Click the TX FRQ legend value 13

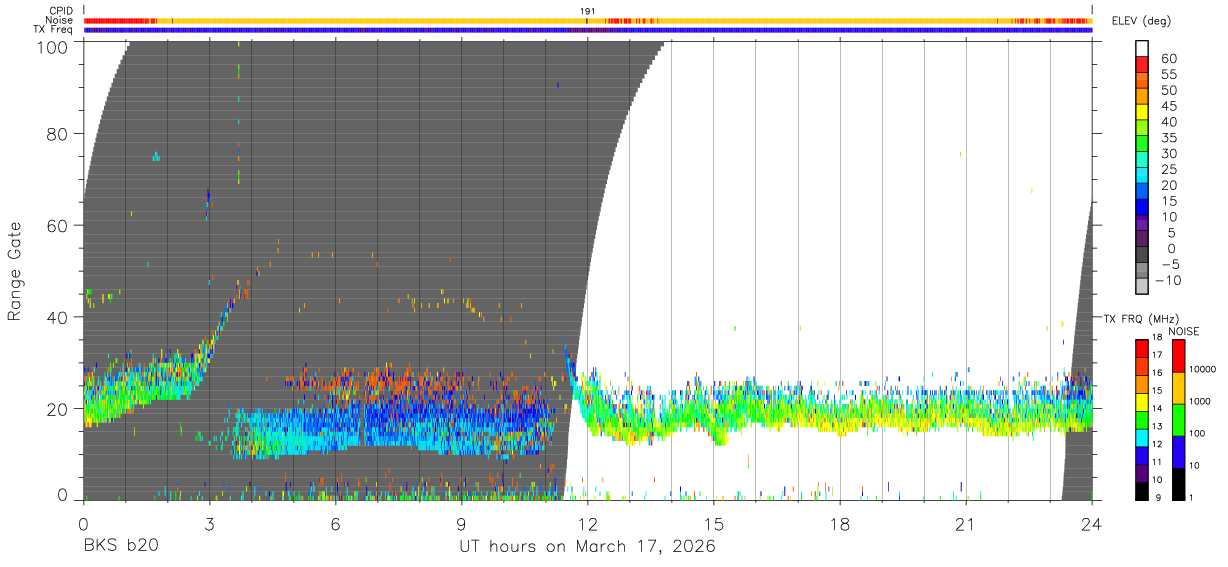[1158, 428]
